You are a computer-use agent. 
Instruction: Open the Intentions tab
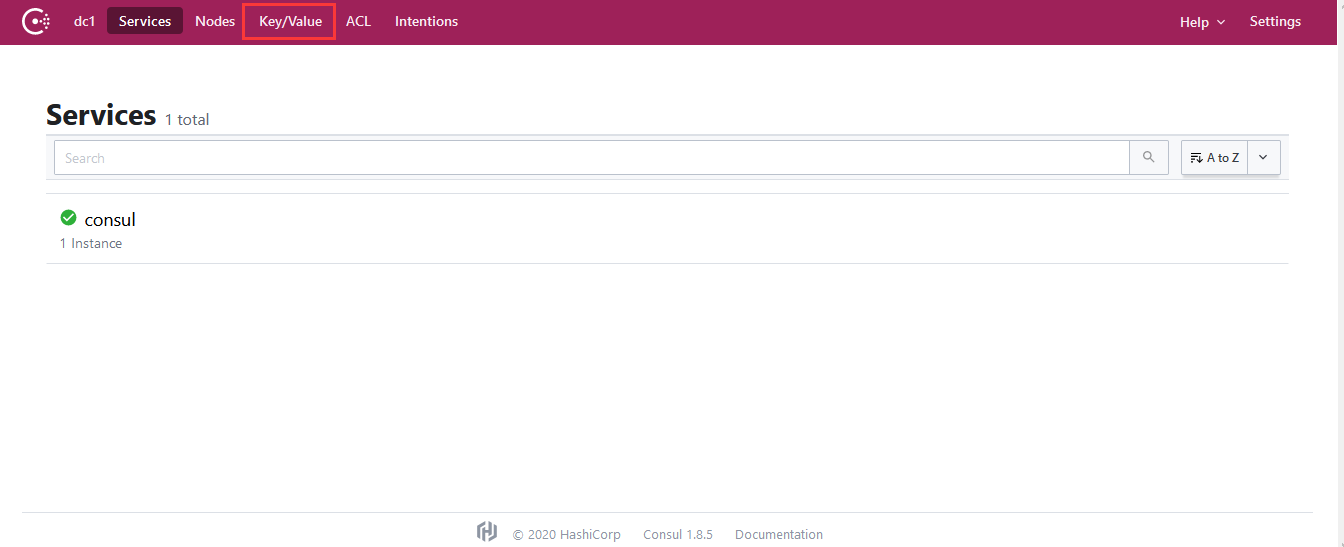pos(426,21)
